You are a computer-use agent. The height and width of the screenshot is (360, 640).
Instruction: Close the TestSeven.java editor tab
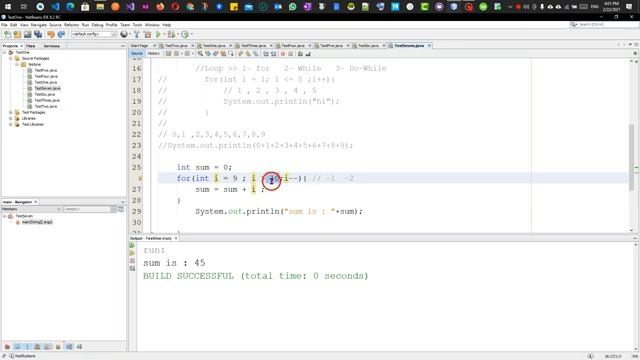point(429,46)
